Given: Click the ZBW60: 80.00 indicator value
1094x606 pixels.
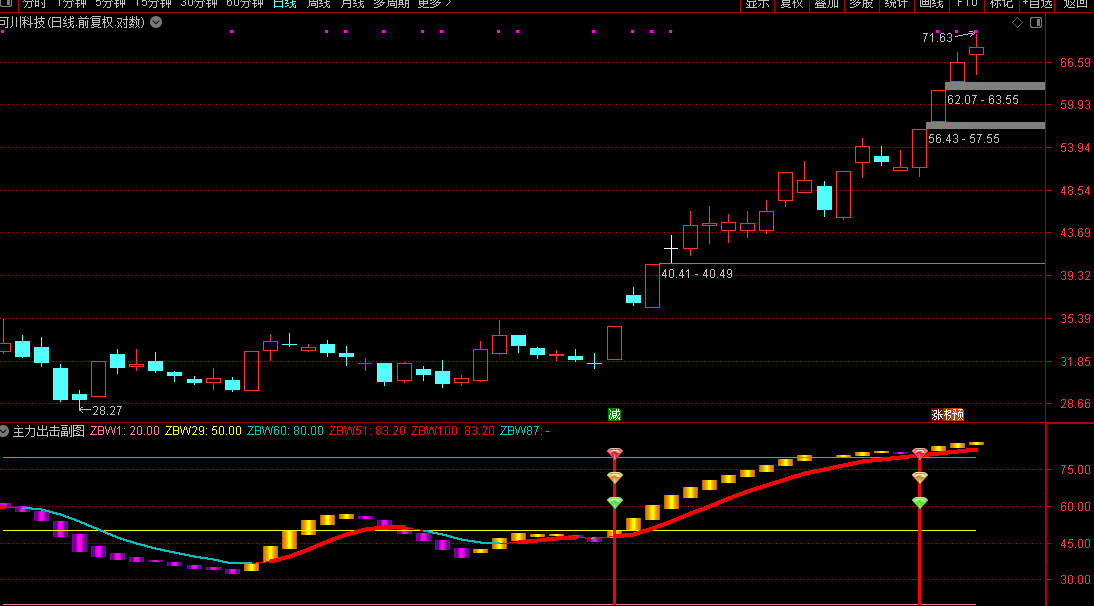Looking at the screenshot, I should click(x=285, y=431).
